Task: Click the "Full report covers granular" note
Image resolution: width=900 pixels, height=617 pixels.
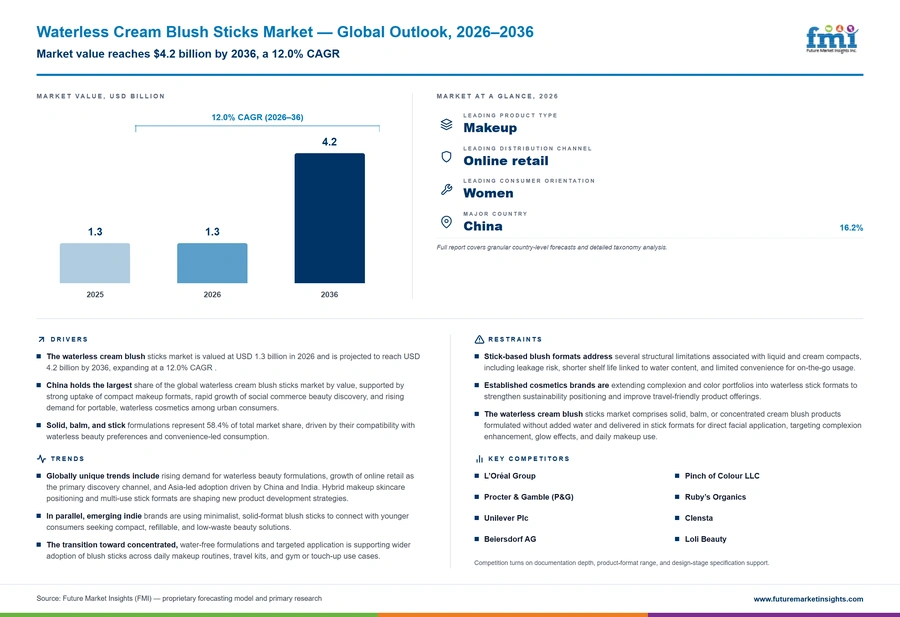Action: pos(552,247)
